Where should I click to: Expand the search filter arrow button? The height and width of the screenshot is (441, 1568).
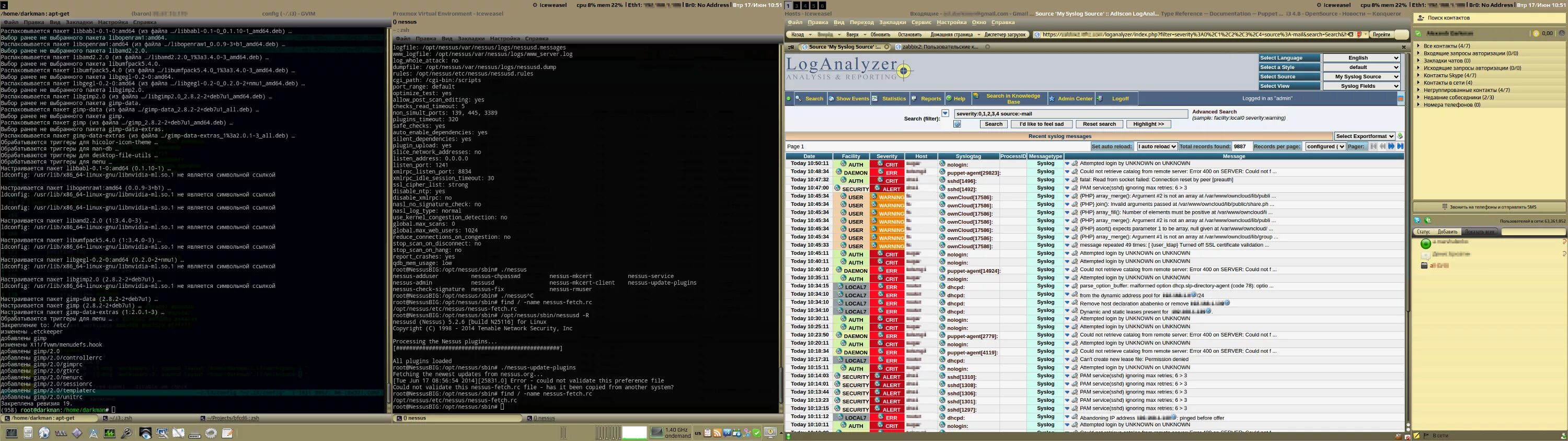[x=944, y=113]
